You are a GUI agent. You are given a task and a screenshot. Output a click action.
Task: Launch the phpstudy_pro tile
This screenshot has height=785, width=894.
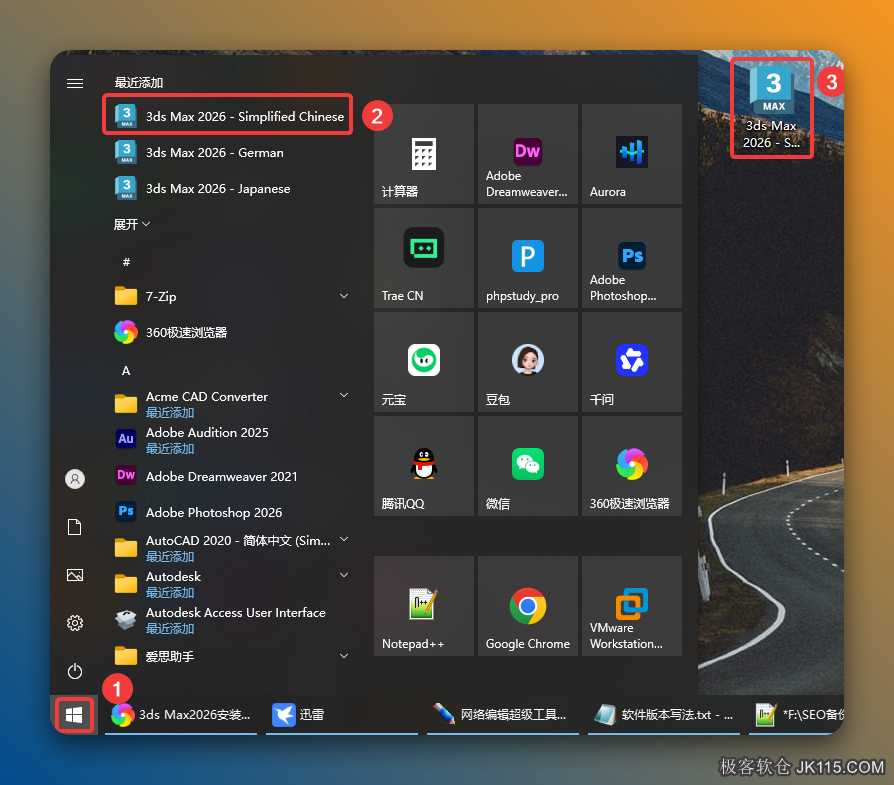[x=527, y=258]
